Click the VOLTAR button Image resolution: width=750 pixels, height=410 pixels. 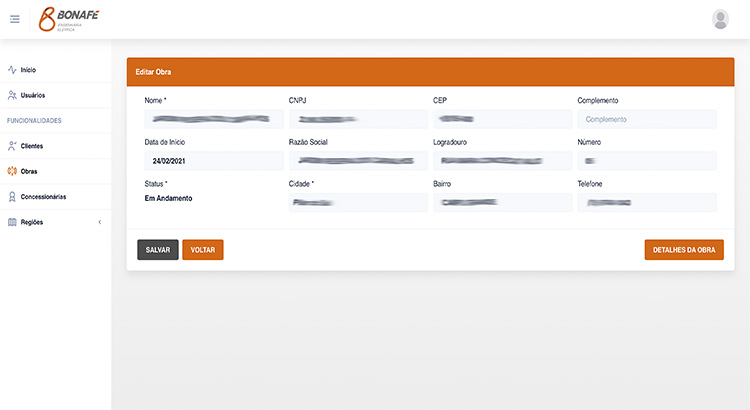pos(203,250)
